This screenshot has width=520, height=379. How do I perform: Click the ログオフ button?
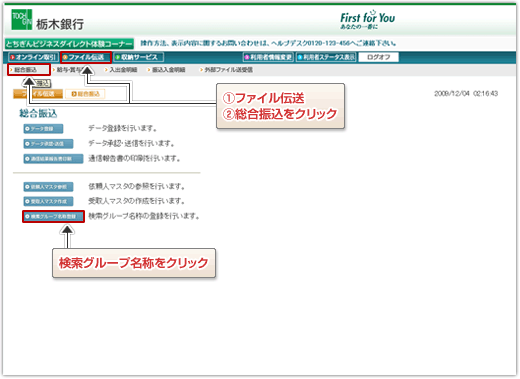[378, 57]
